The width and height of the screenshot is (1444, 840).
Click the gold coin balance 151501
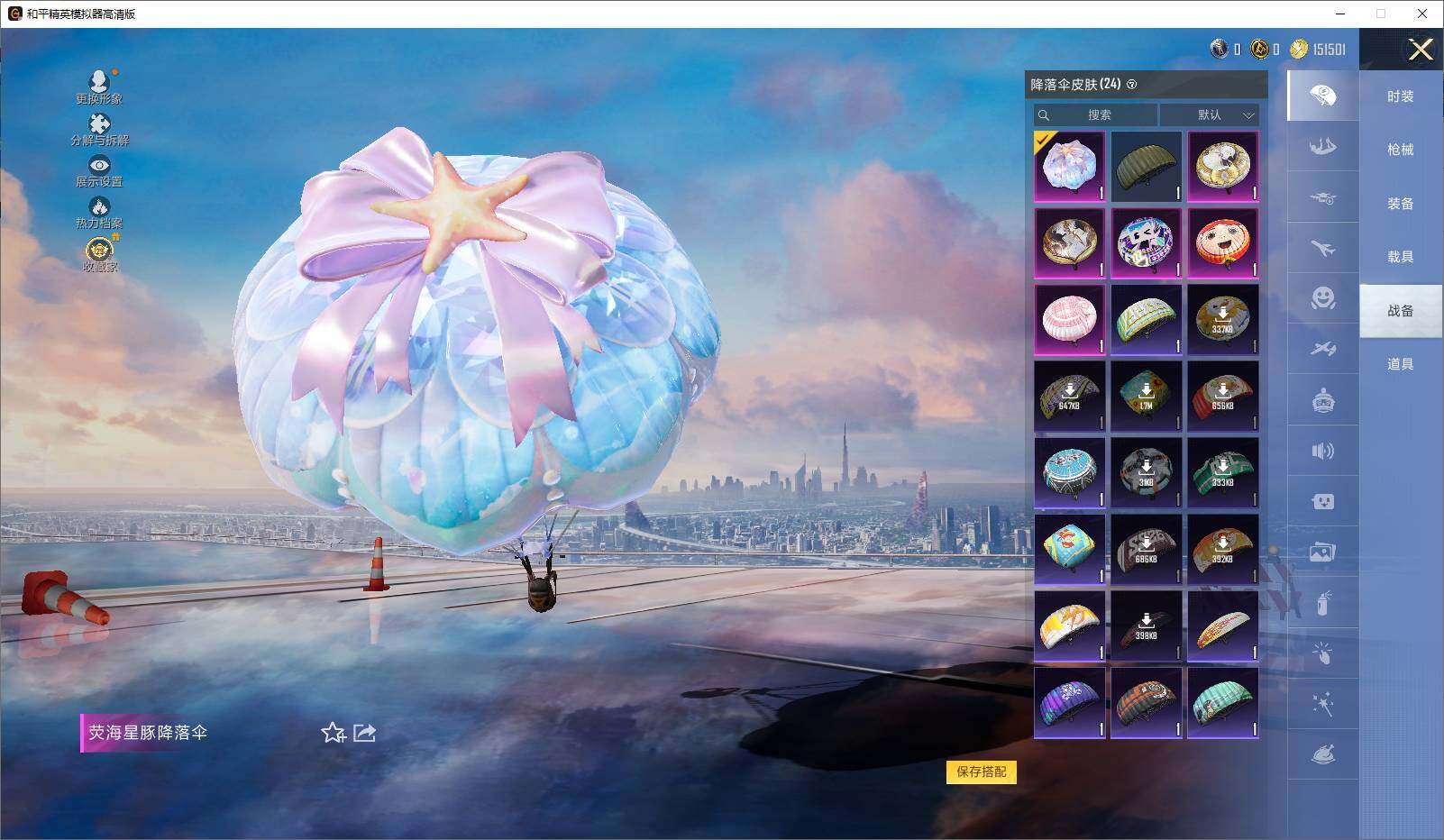coord(1318,50)
